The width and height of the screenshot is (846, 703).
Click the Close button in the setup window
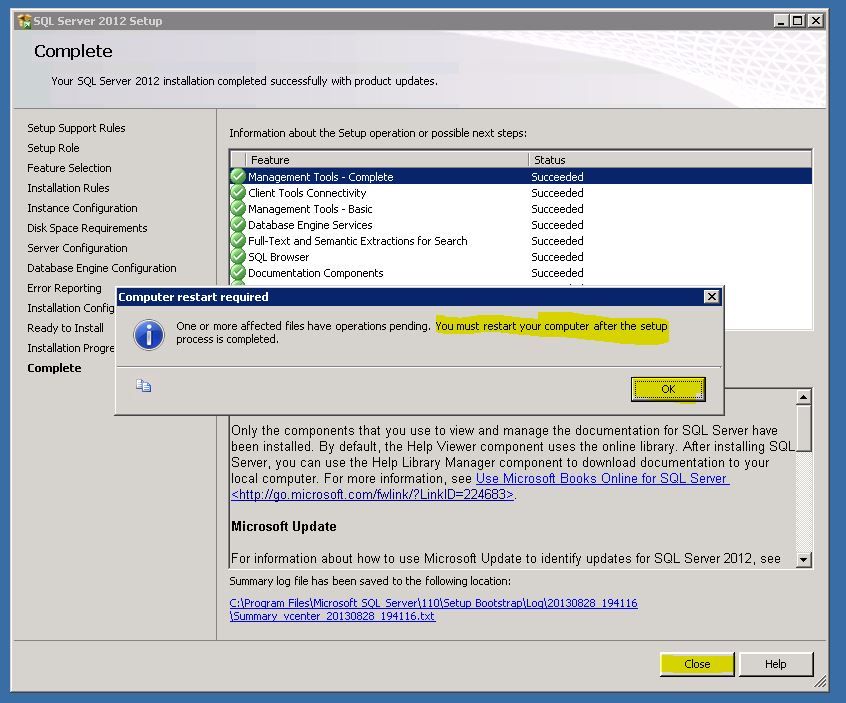coord(697,664)
